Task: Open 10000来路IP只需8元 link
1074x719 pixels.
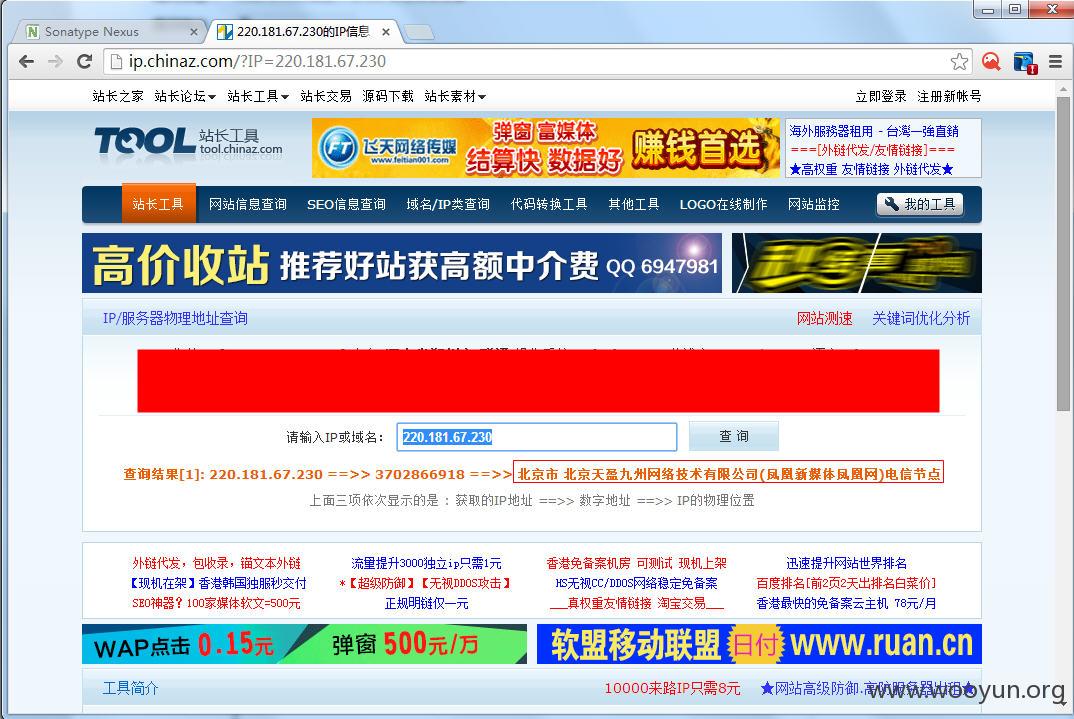Action: [x=673, y=688]
